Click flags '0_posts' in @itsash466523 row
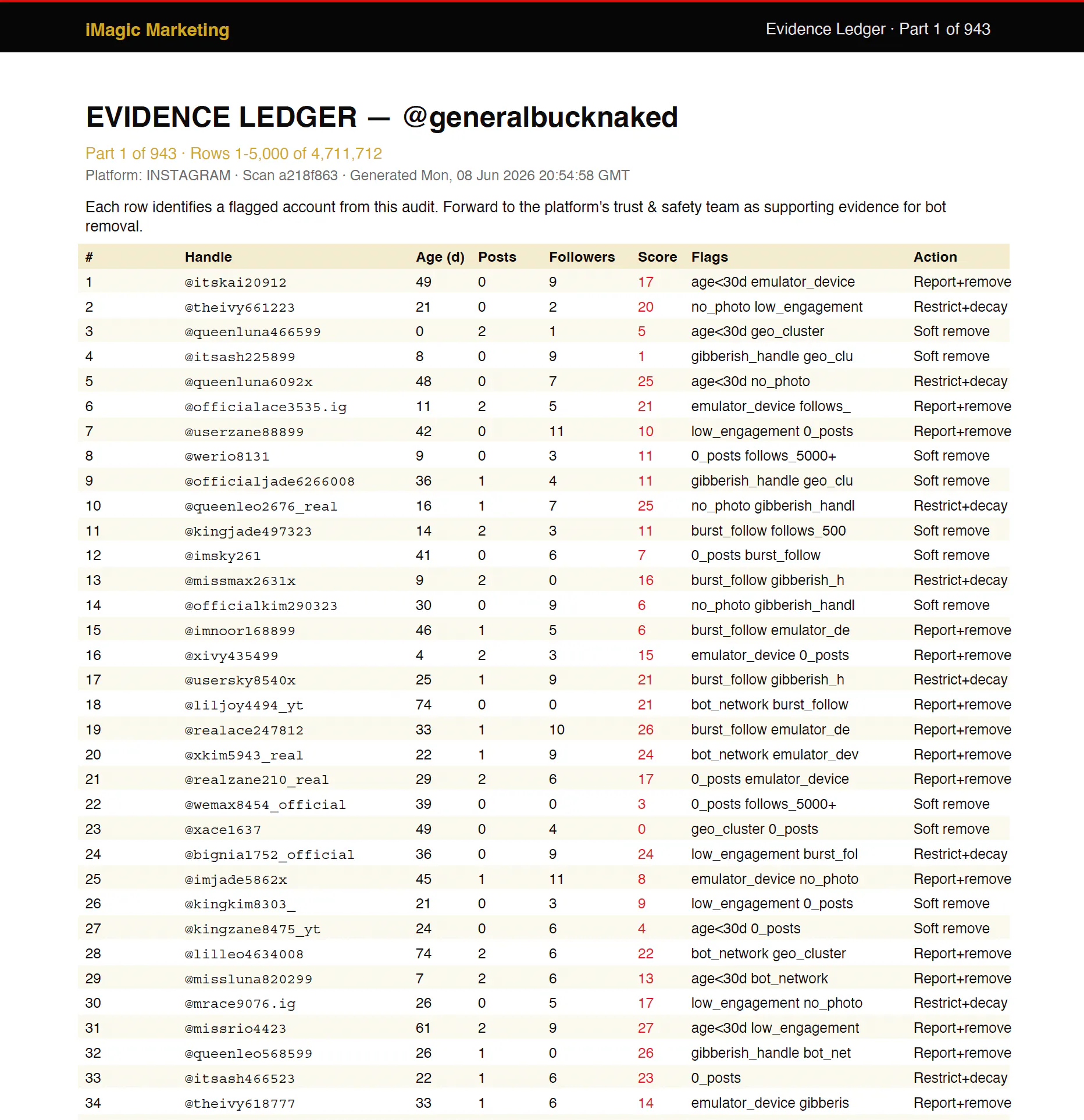The image size is (1084, 1120). coord(716,1078)
